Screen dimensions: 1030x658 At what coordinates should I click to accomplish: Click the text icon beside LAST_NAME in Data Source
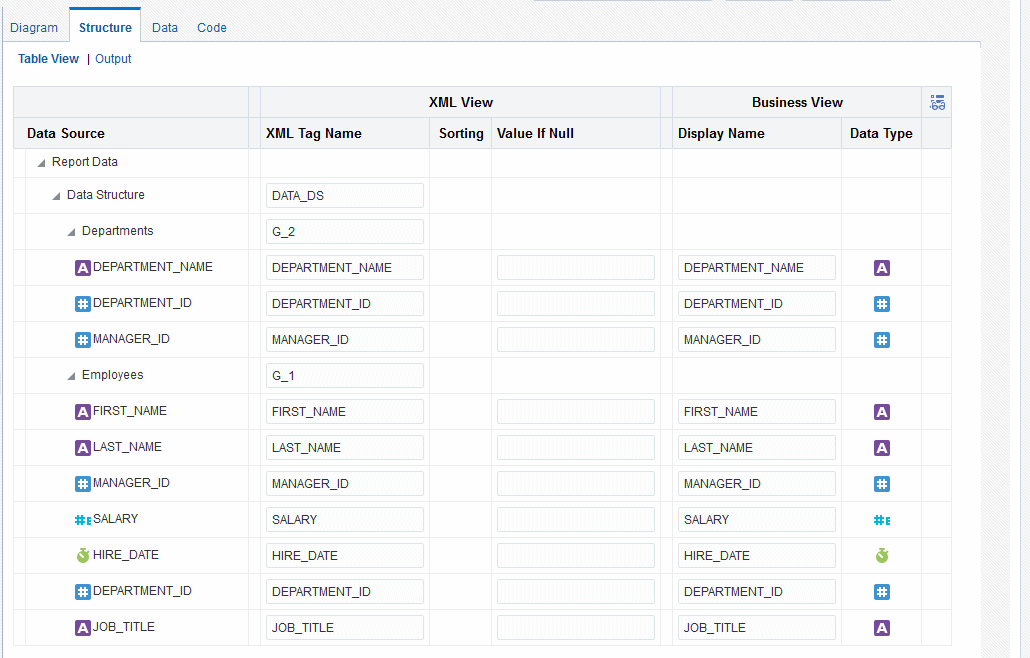(81, 447)
